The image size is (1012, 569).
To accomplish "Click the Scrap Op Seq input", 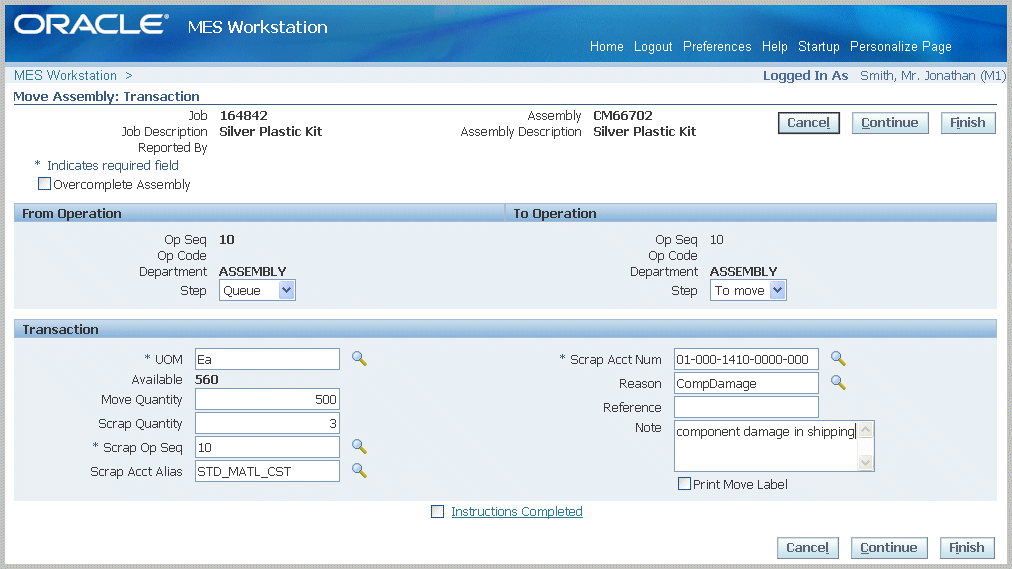I will [x=267, y=447].
